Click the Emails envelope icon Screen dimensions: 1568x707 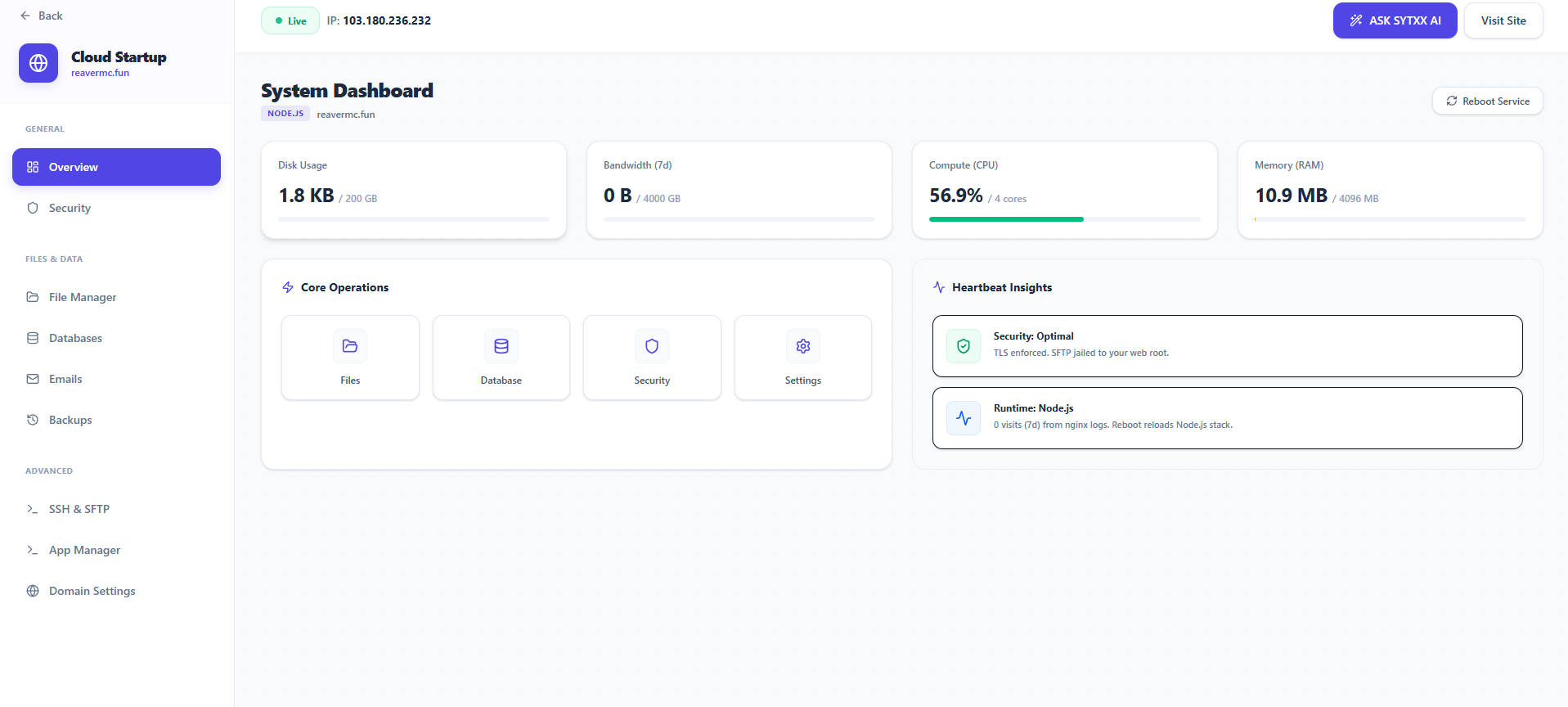pyautogui.click(x=33, y=379)
